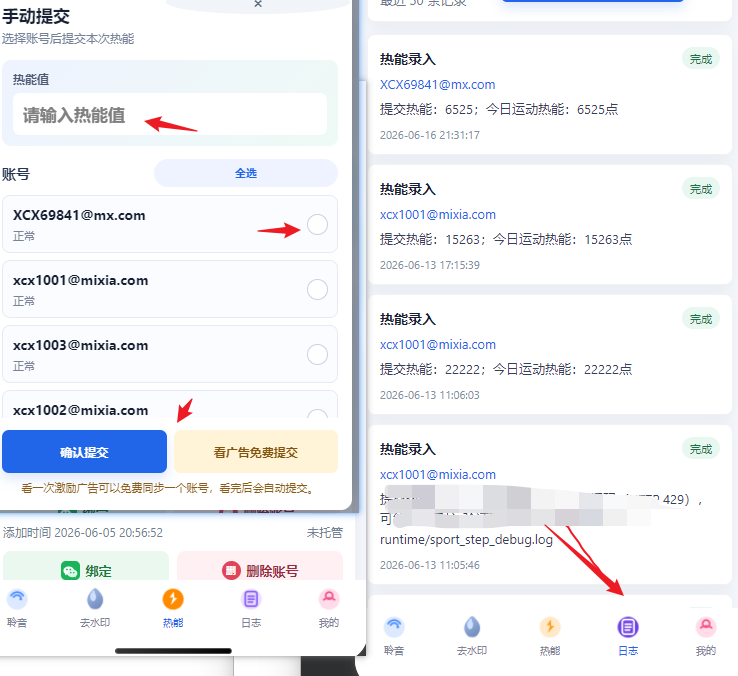Select the 热能 lightning icon in left panel
Viewport: 738px width, 676px height.
pyautogui.click(x=173, y=599)
